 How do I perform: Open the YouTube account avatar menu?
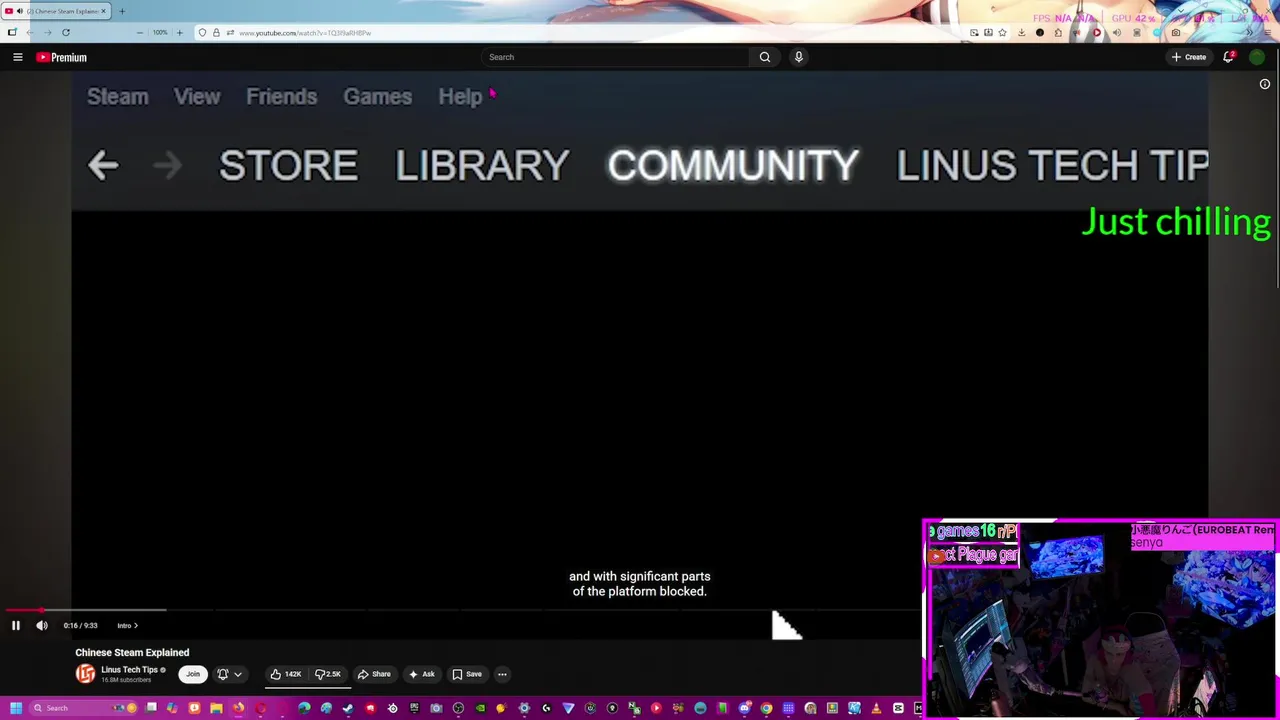1257,57
